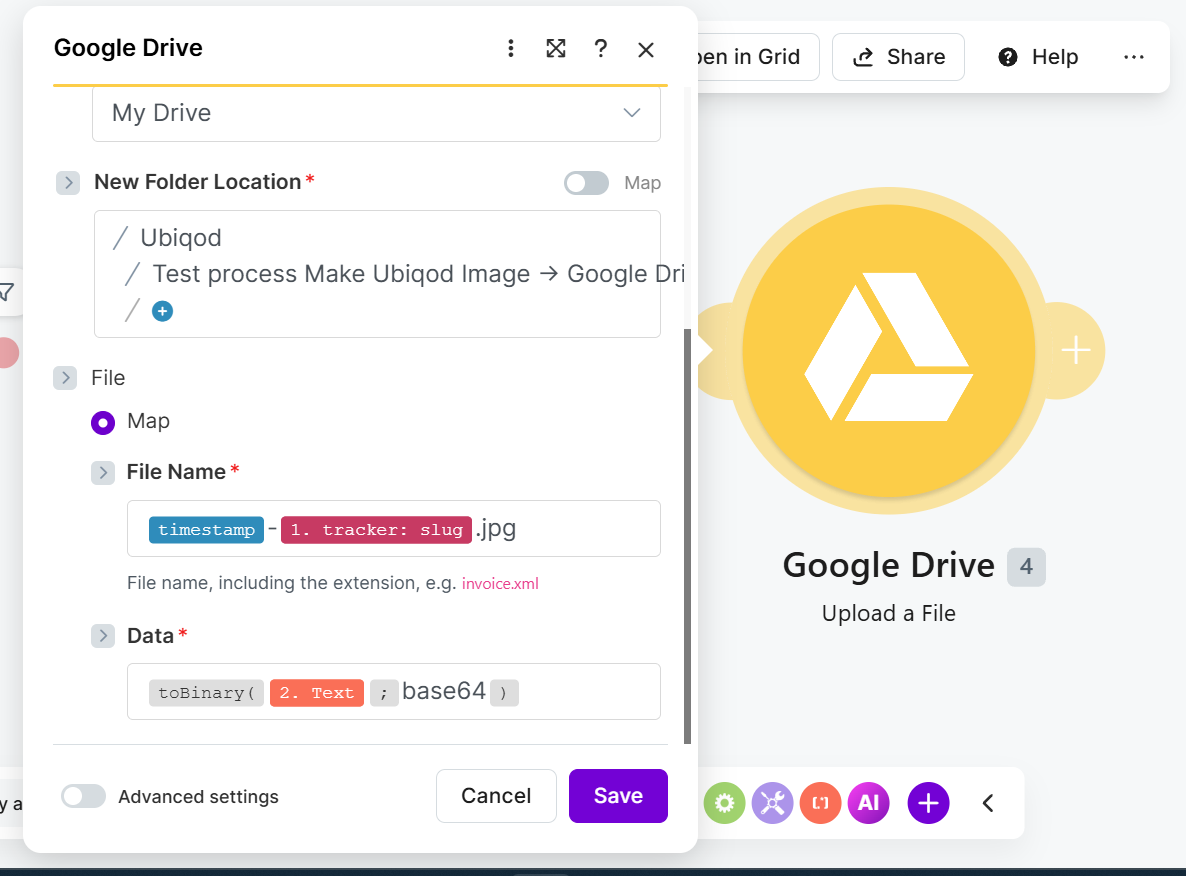The width and height of the screenshot is (1186, 876).
Task: Click the 2. Text variable pill
Action: click(317, 693)
